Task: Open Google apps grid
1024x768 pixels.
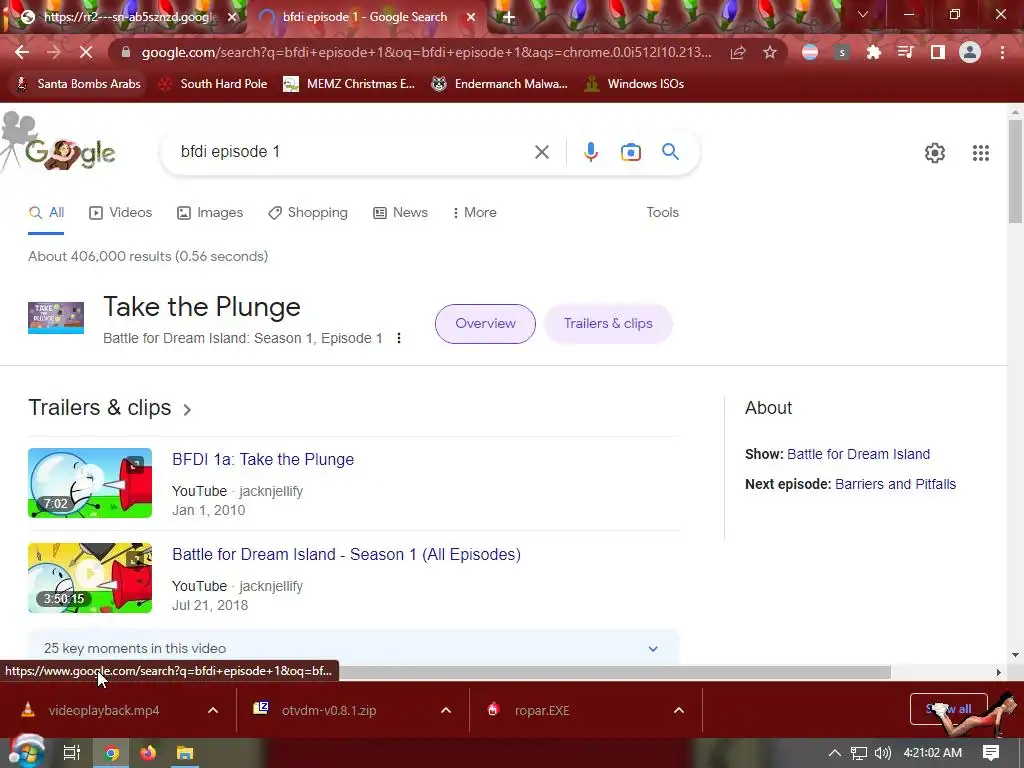Action: click(980, 153)
